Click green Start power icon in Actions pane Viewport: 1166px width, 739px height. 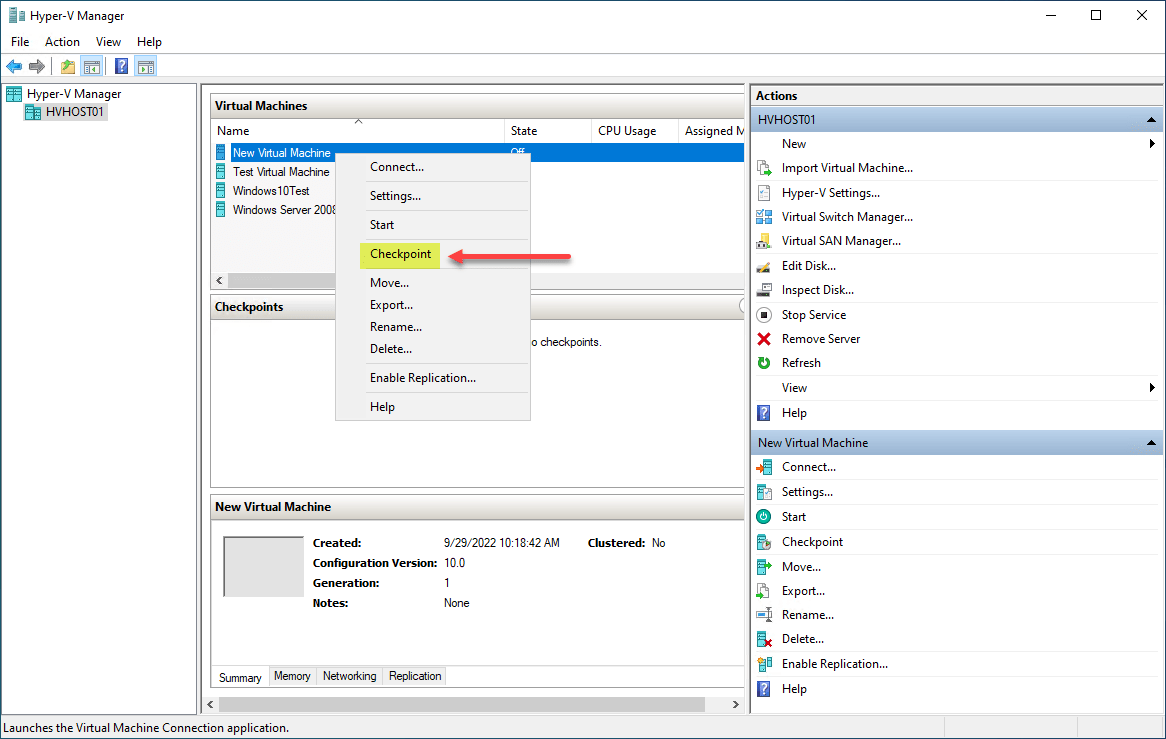click(764, 517)
